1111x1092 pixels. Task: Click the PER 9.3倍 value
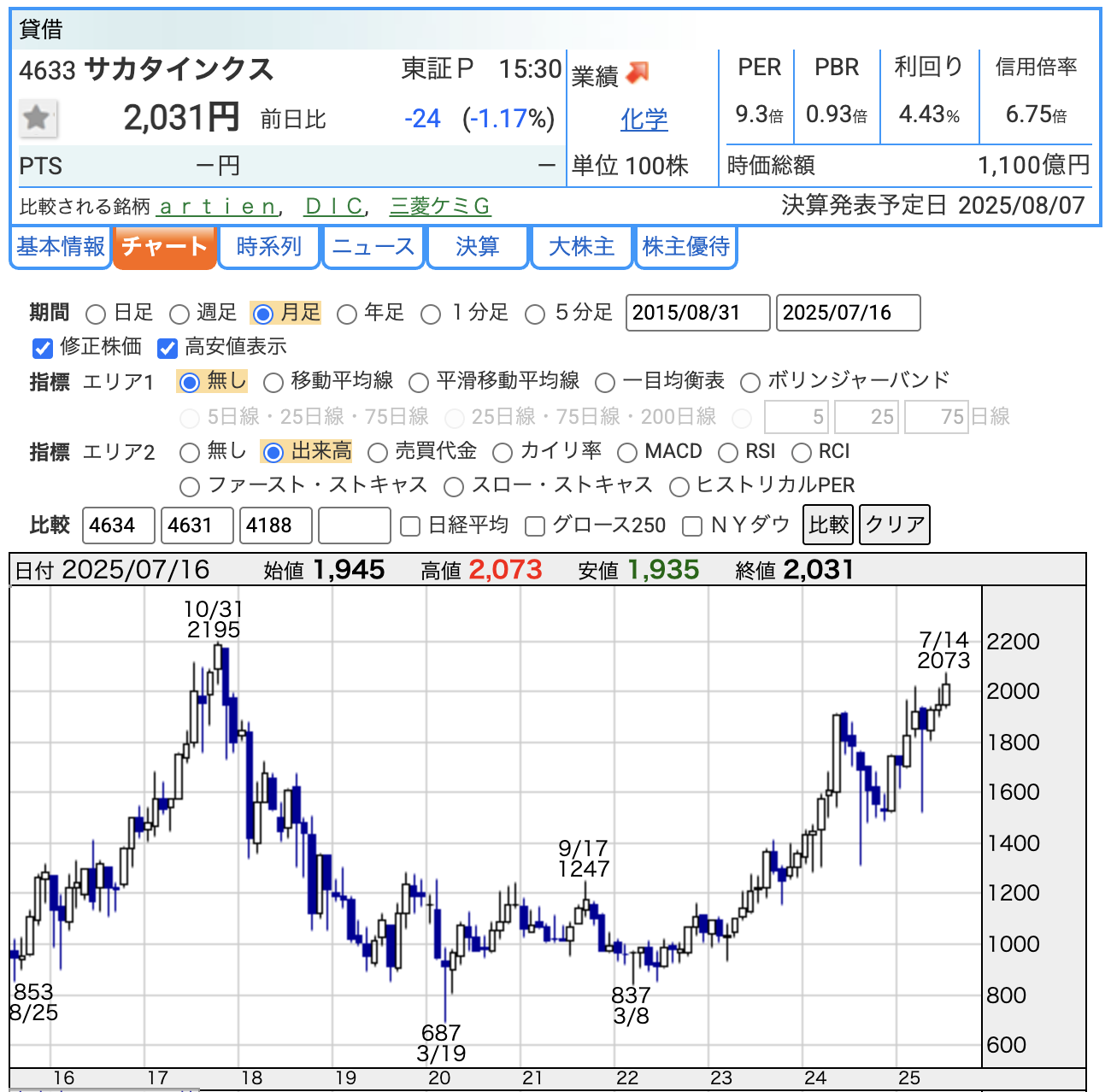(760, 114)
